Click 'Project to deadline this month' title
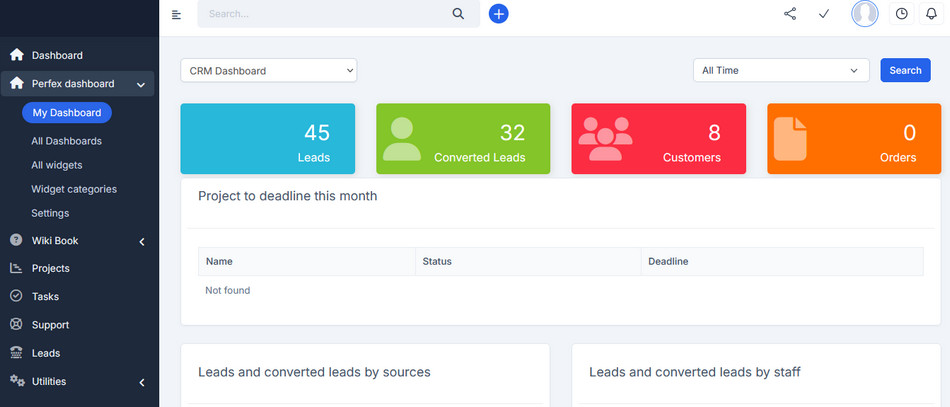 tap(288, 196)
